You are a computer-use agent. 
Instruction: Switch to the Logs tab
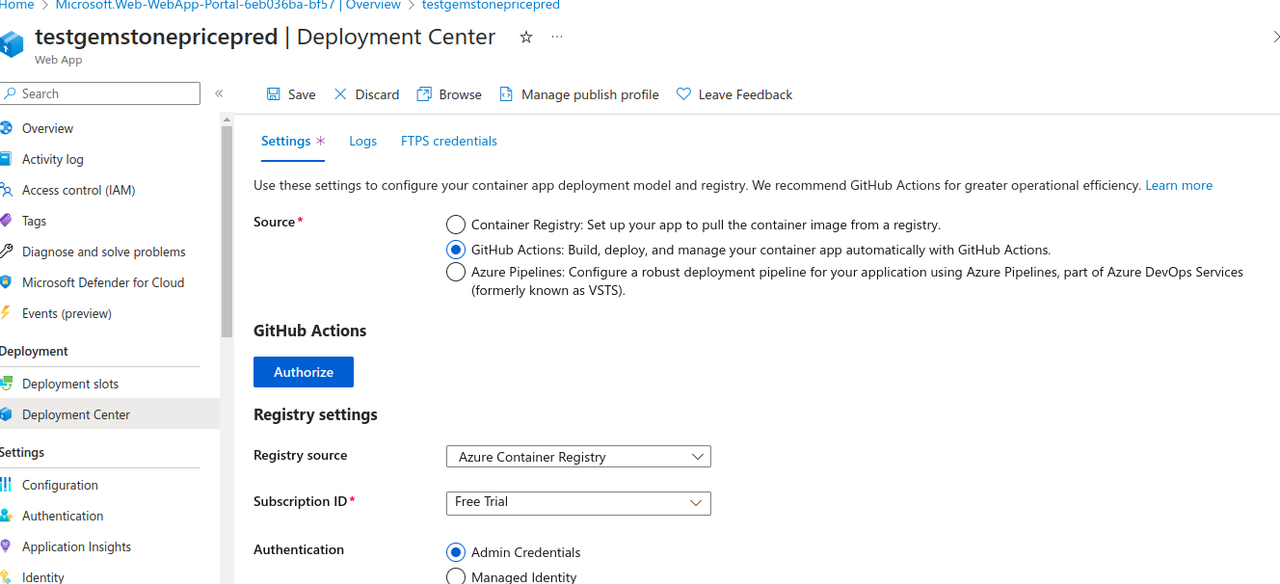[x=363, y=141]
